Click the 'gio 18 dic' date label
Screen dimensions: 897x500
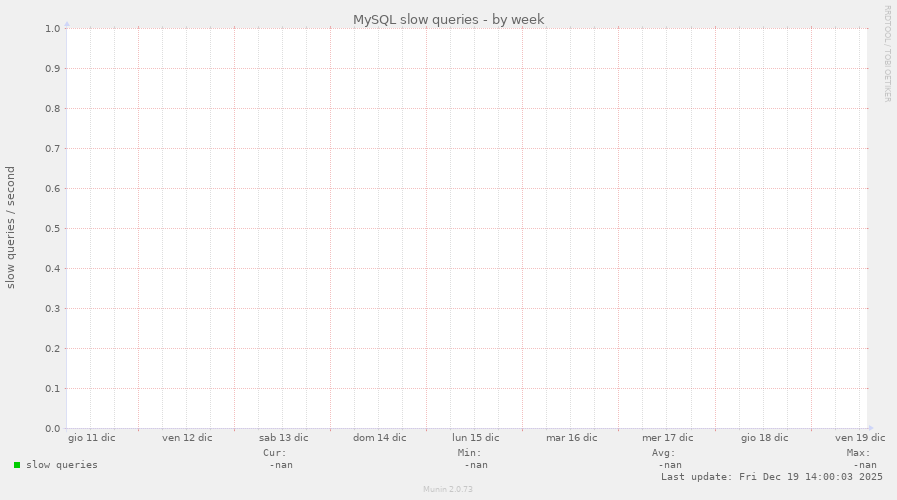tap(764, 438)
